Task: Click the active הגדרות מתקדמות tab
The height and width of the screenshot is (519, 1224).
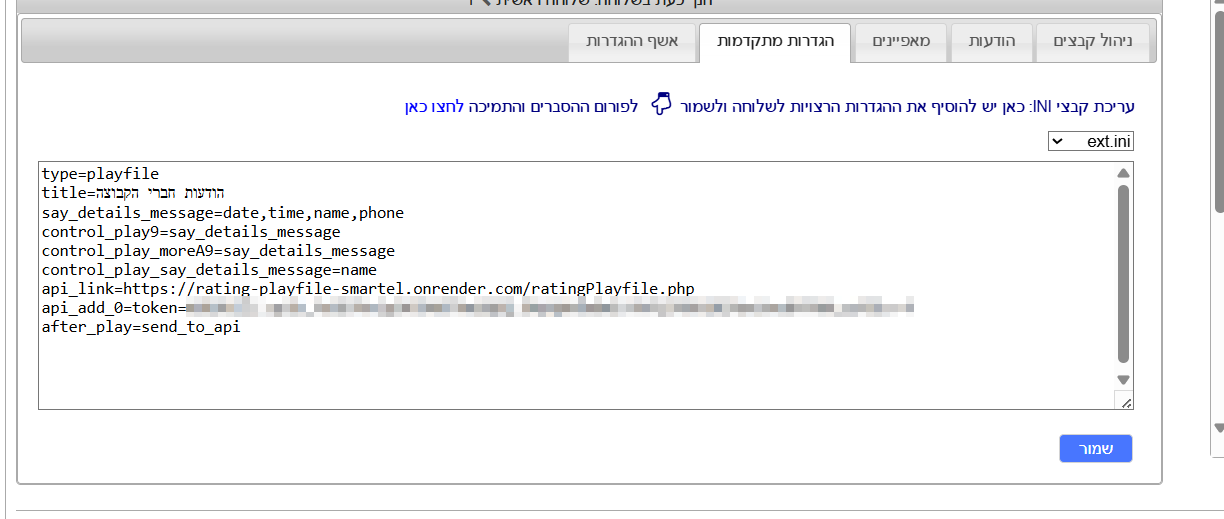Action: pos(775,42)
